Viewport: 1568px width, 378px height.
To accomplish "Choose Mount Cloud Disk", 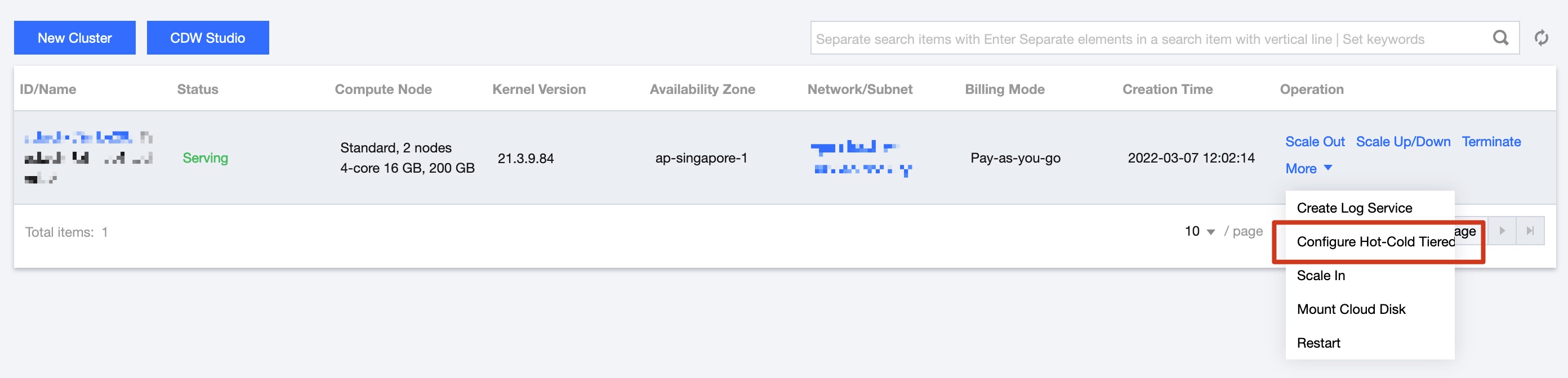I will point(1351,309).
